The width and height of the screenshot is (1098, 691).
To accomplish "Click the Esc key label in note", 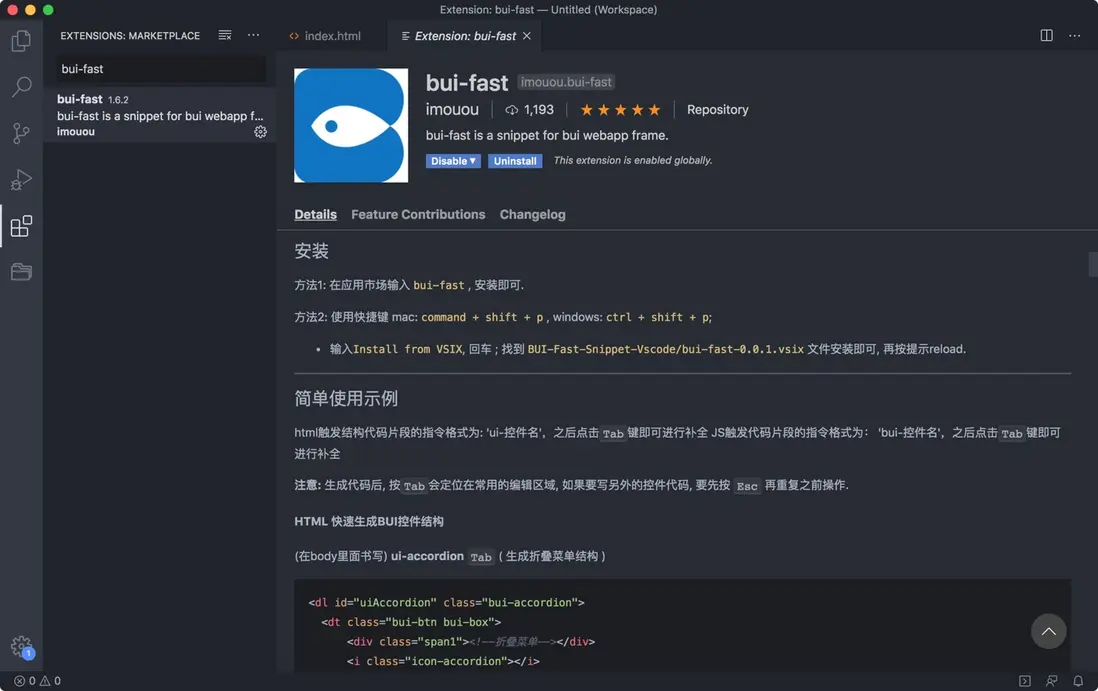I will (x=746, y=486).
